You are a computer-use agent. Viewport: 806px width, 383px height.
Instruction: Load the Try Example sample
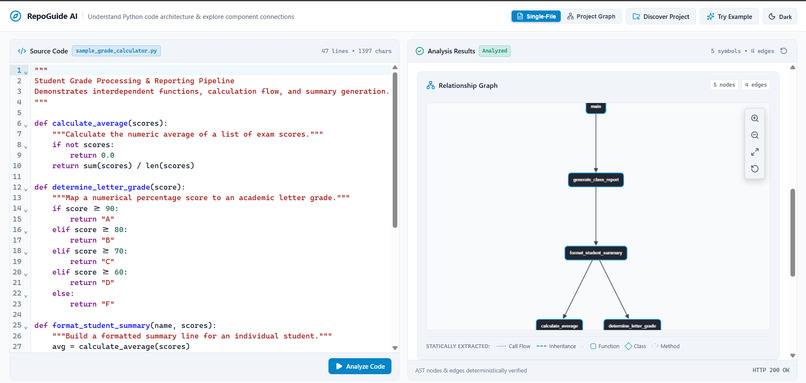click(729, 16)
